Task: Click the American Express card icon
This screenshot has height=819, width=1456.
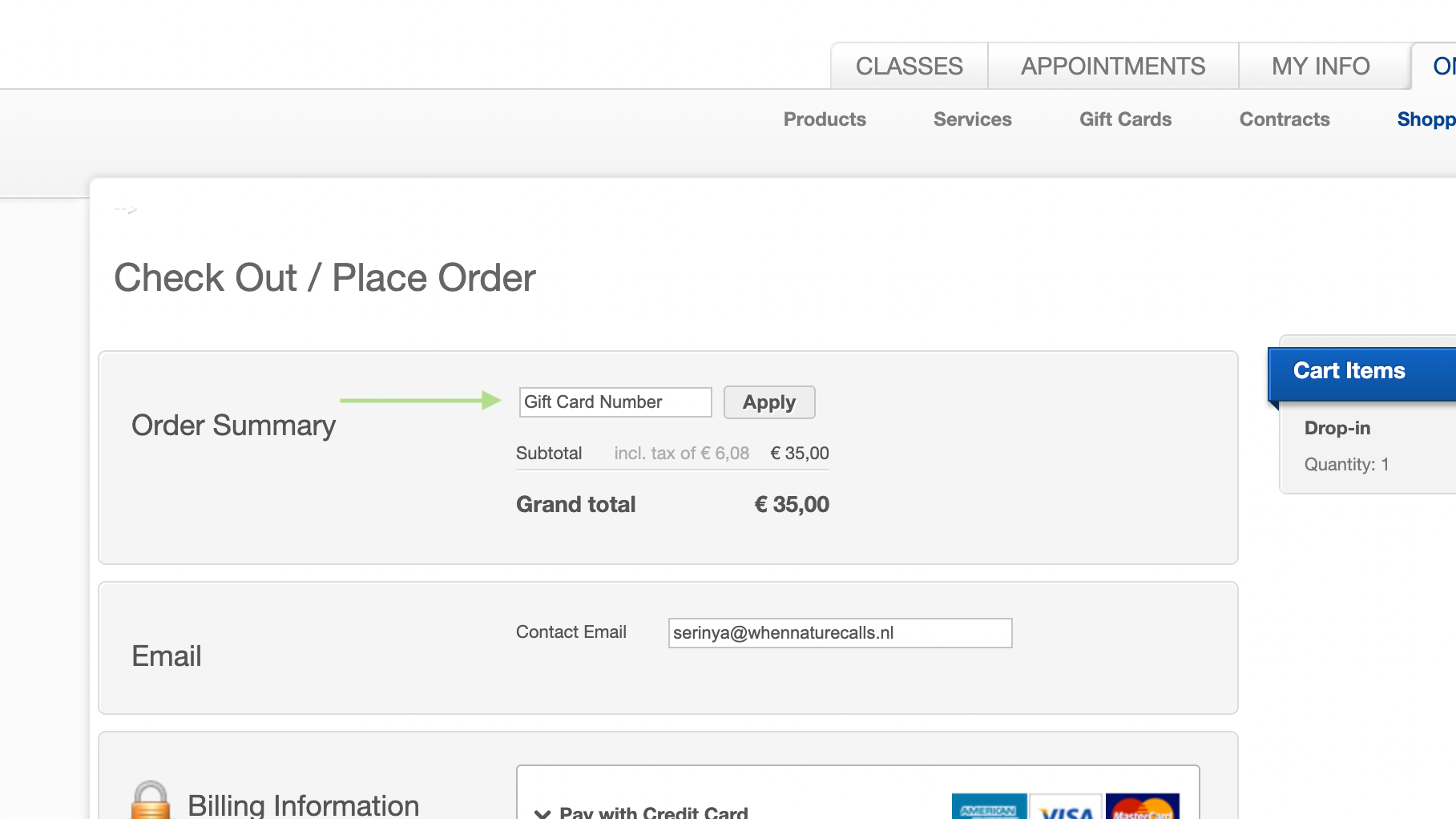Action: pos(988,807)
